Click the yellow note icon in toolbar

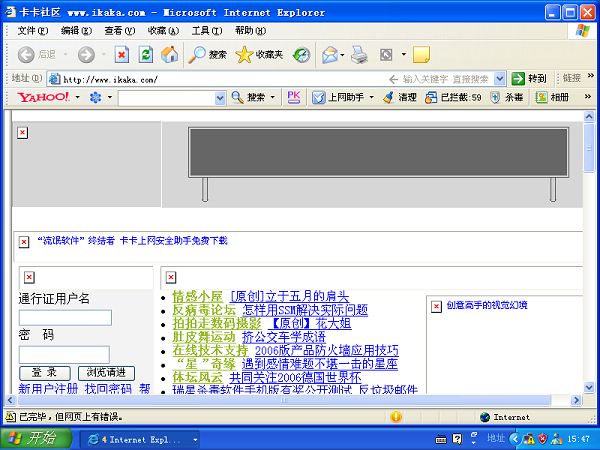(x=421, y=55)
